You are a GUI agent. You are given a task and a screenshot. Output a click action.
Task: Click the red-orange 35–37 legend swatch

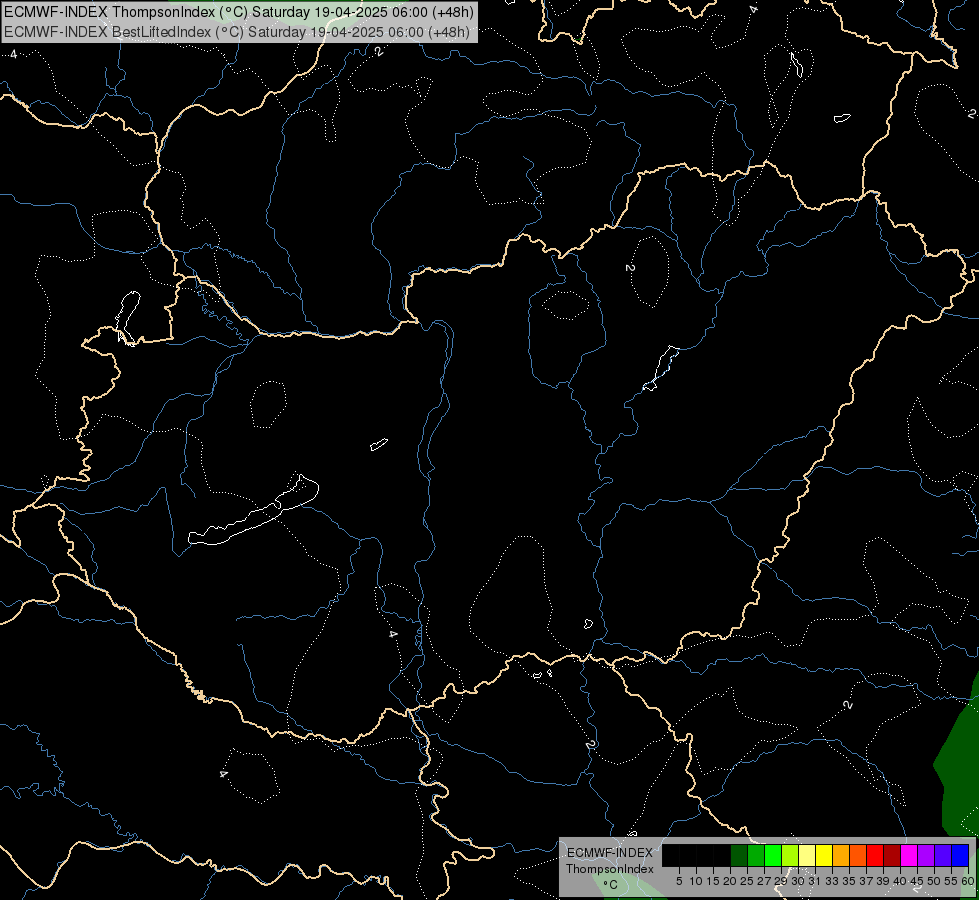coord(858,855)
